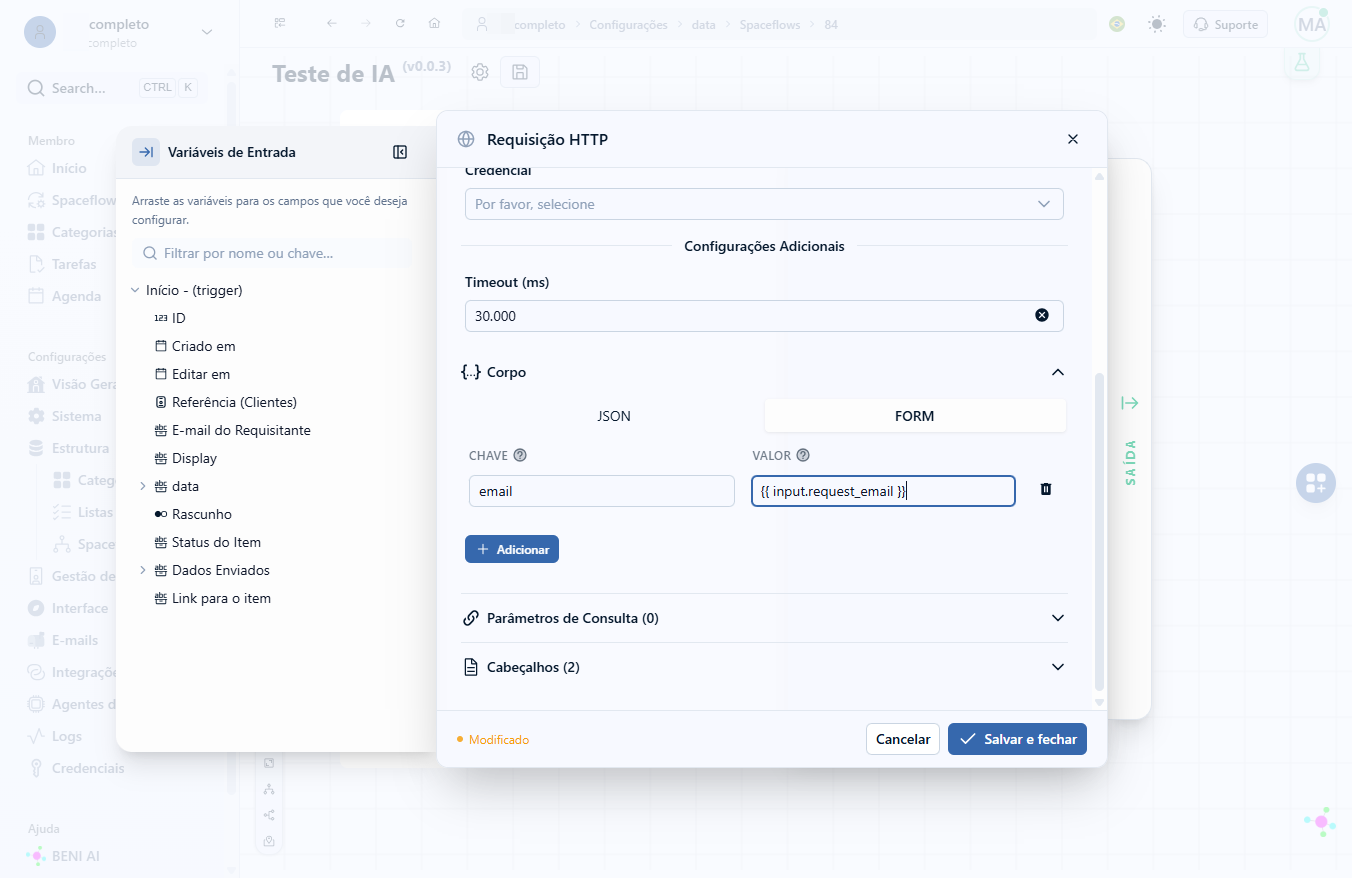Collapse the Início trigger node
Screen dimensions: 1352x878
click(135, 290)
